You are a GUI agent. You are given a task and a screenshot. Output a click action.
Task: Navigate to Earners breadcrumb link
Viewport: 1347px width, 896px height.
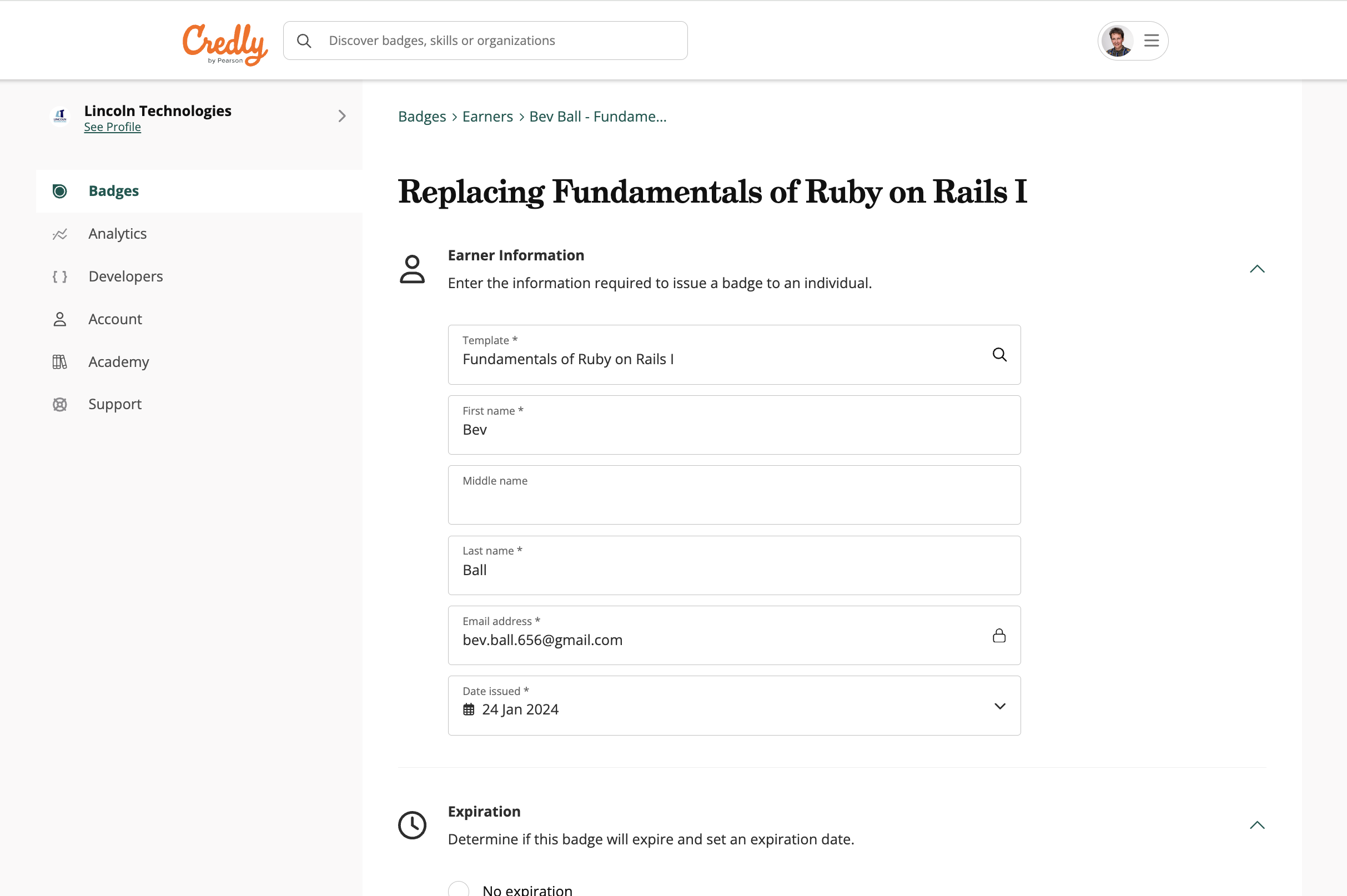click(487, 117)
